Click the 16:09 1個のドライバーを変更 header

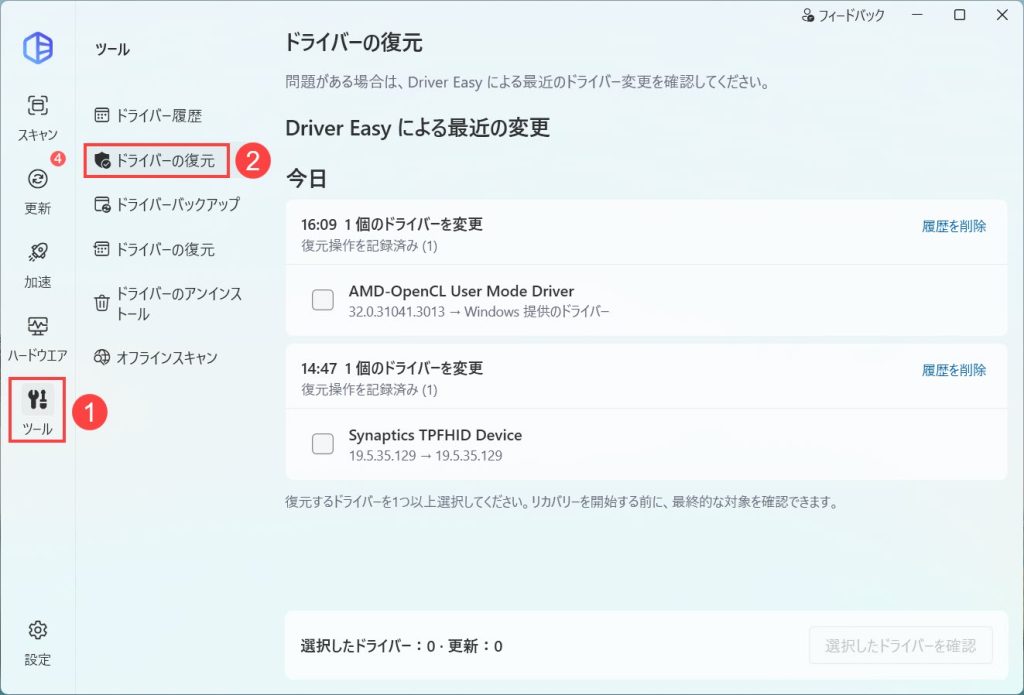pyautogui.click(x=392, y=224)
